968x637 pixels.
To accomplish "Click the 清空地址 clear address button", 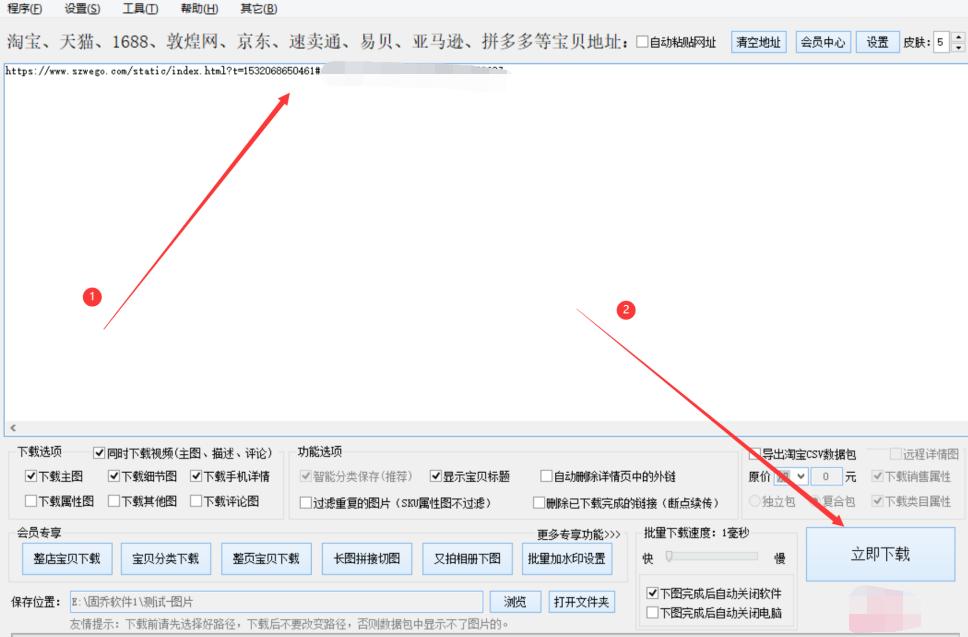I will pos(759,42).
